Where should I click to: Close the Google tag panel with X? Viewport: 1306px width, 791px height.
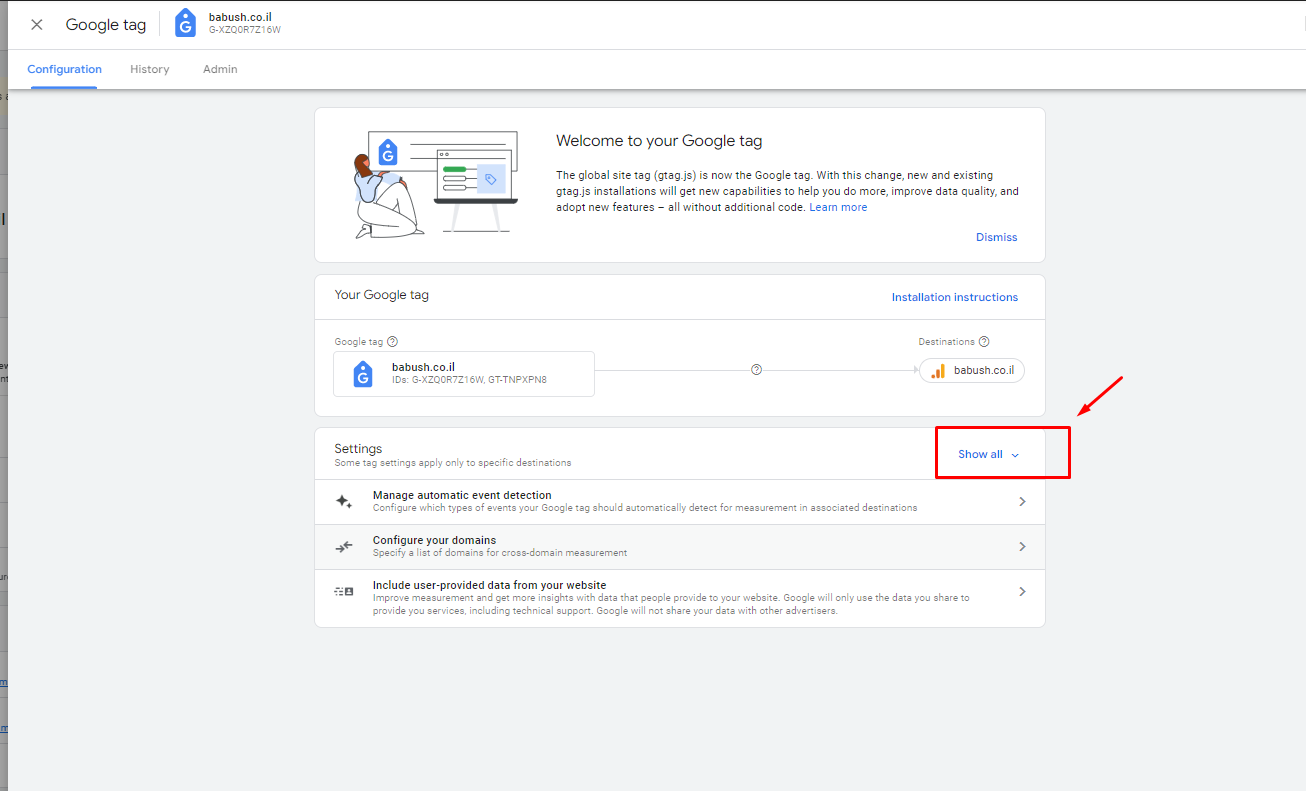pyautogui.click(x=37, y=25)
